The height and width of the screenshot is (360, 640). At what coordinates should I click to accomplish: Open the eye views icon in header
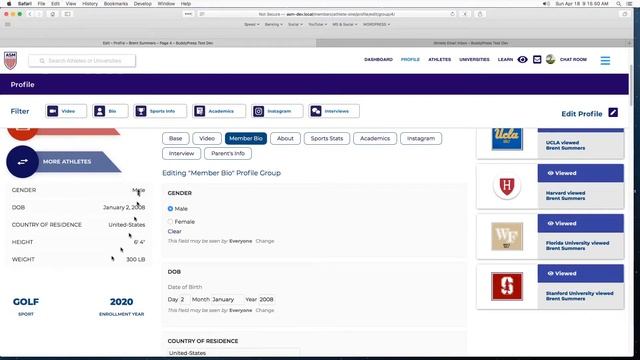(x=522, y=60)
